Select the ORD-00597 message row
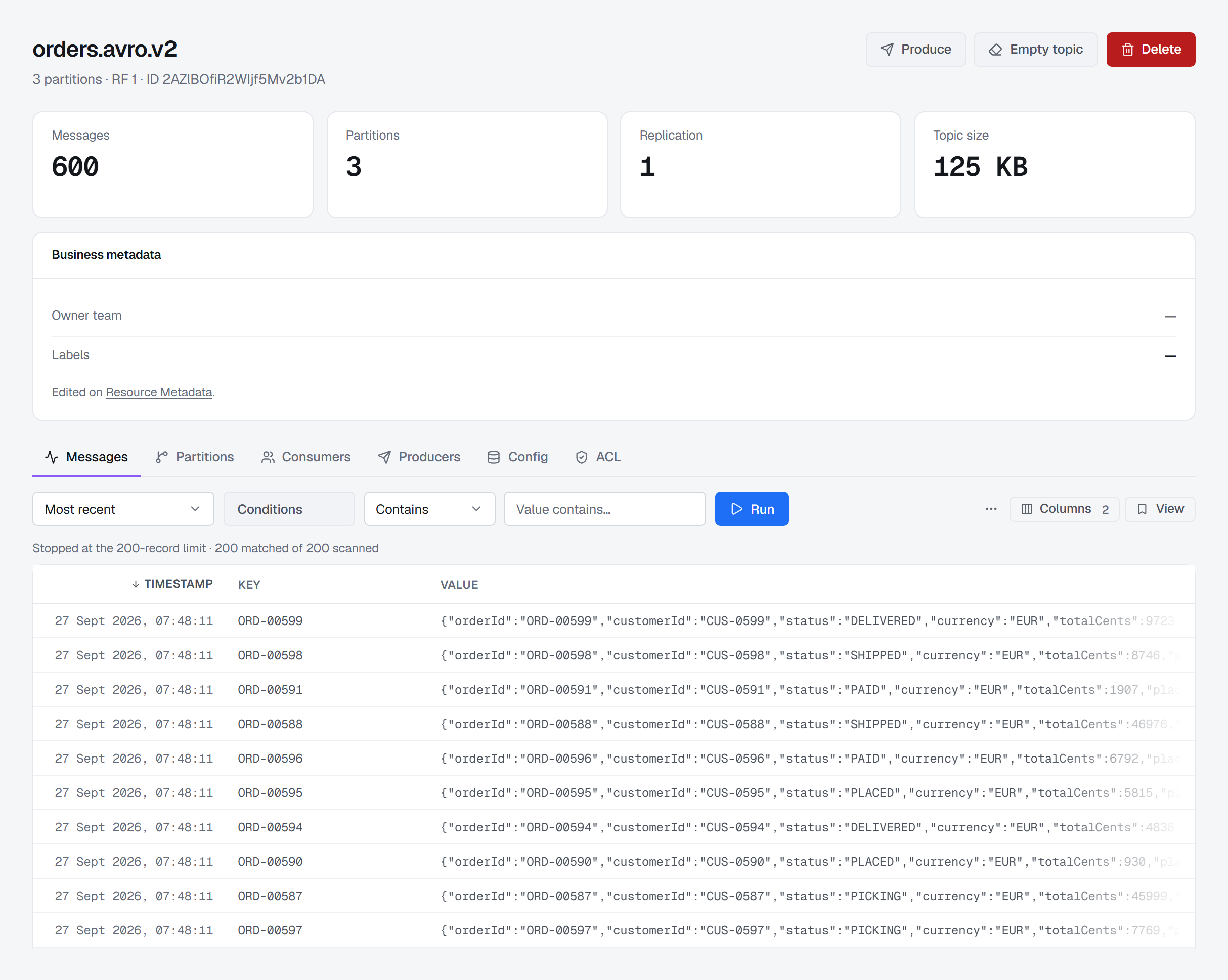Viewport: 1228px width, 980px height. pos(614,930)
